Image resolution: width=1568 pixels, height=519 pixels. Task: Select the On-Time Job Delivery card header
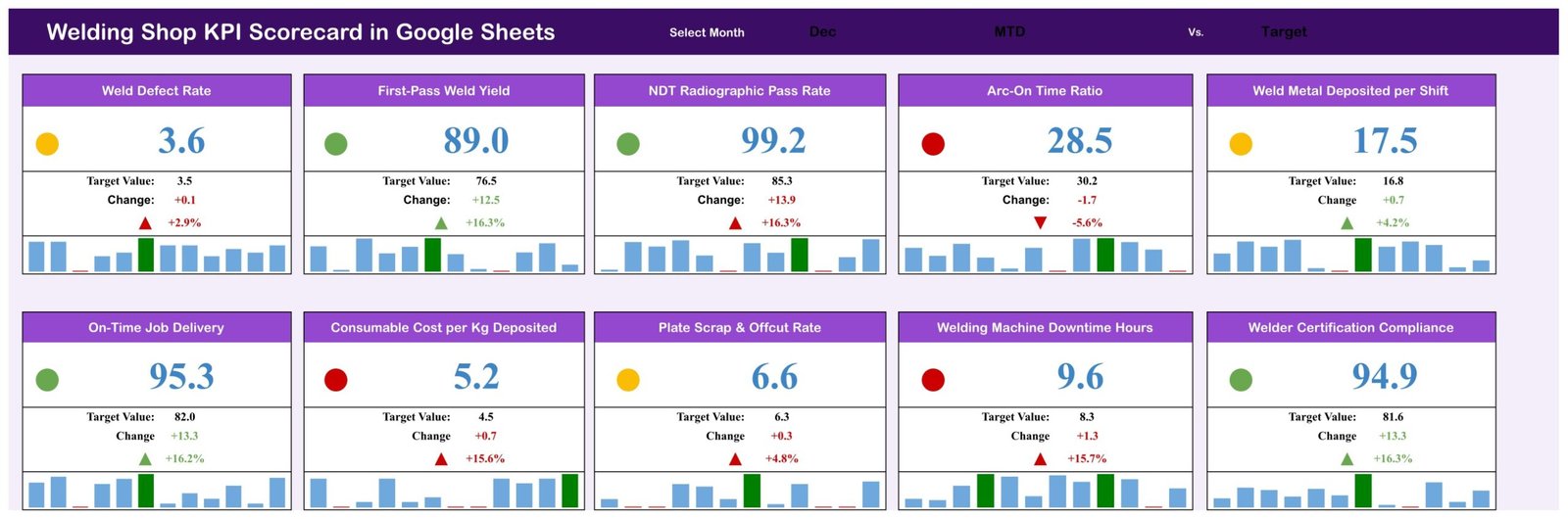(x=157, y=328)
